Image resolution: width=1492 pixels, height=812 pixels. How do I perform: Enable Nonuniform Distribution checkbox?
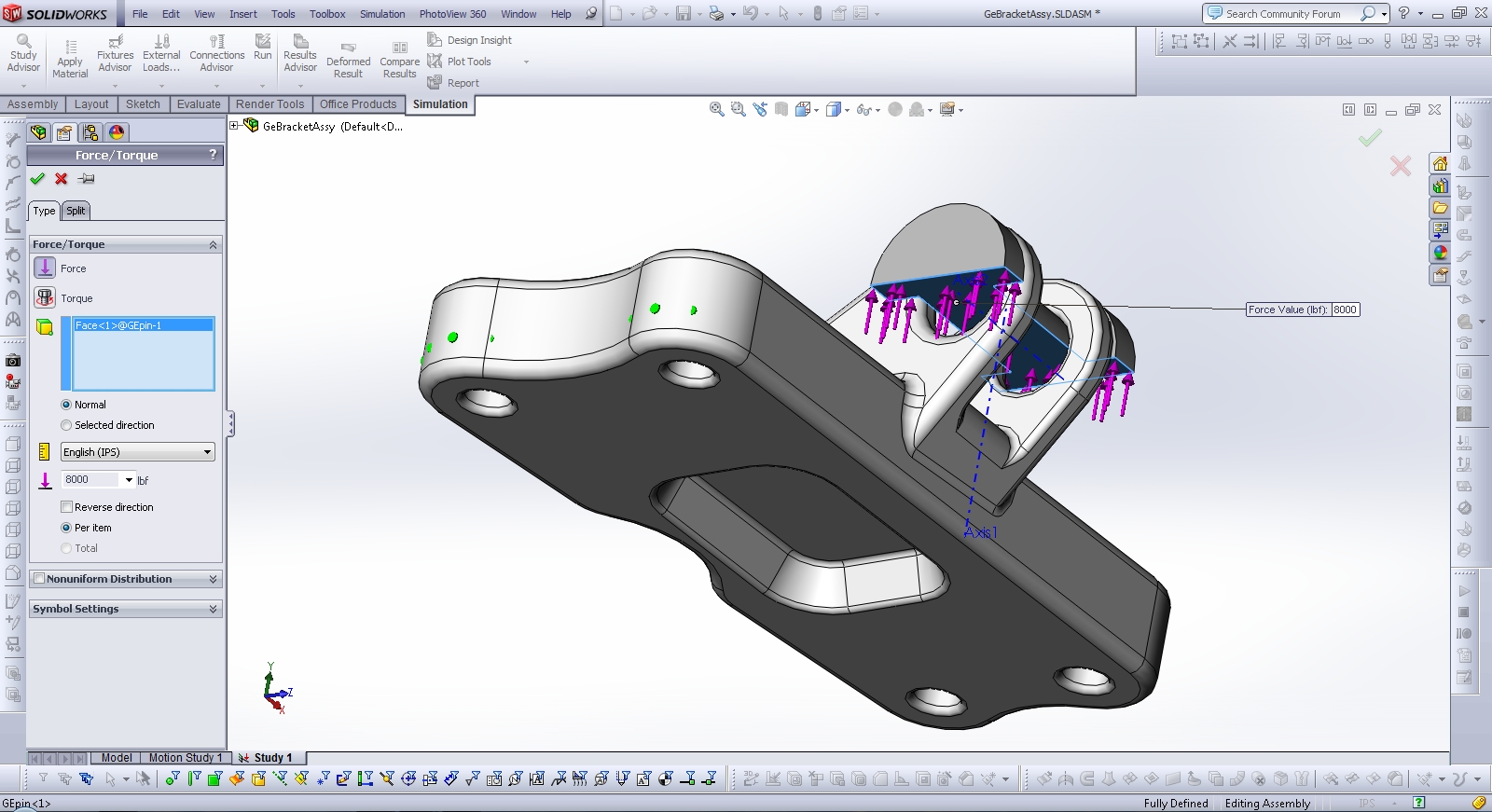pyautogui.click(x=39, y=579)
